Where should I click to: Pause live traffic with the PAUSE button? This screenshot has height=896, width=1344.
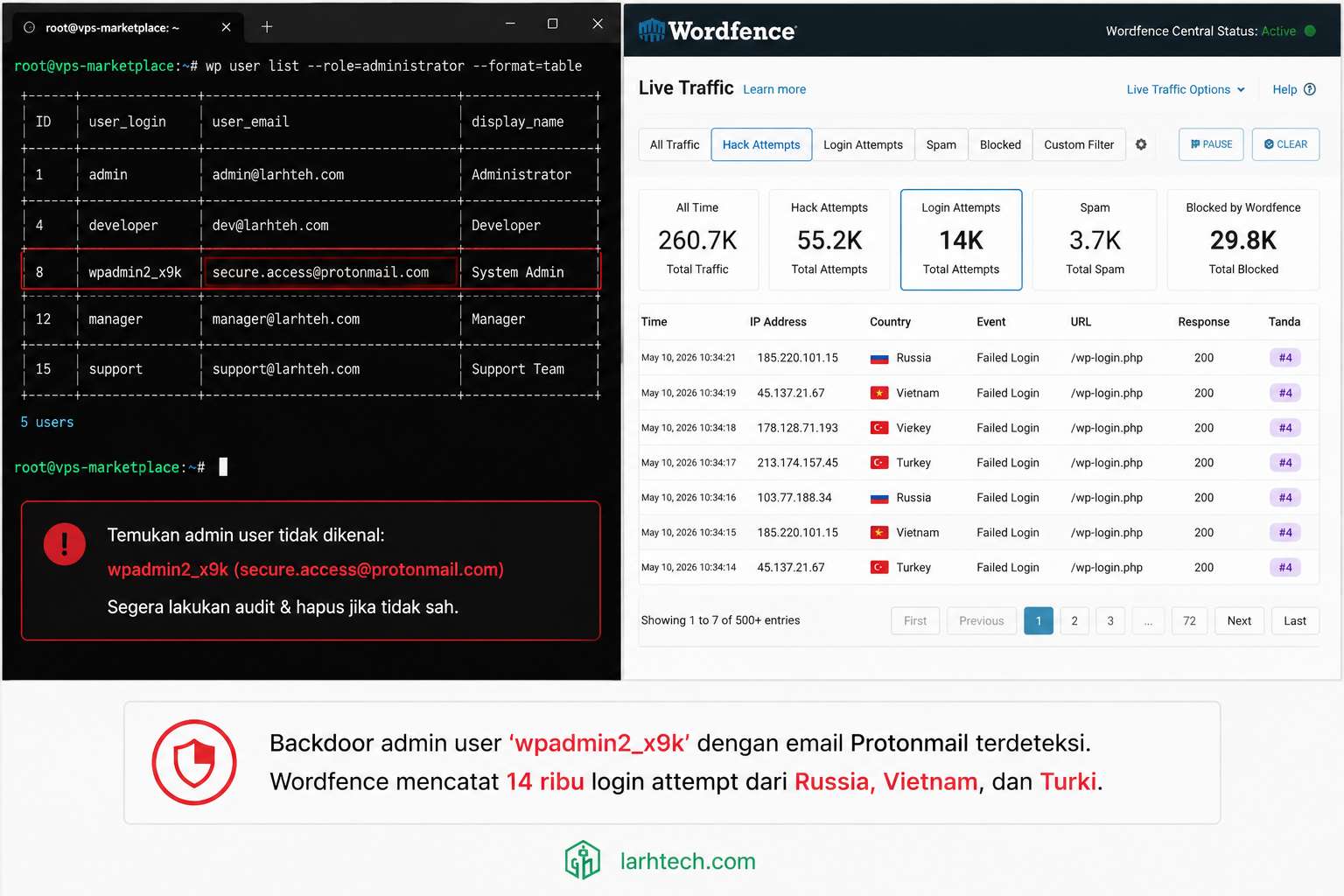(1211, 144)
